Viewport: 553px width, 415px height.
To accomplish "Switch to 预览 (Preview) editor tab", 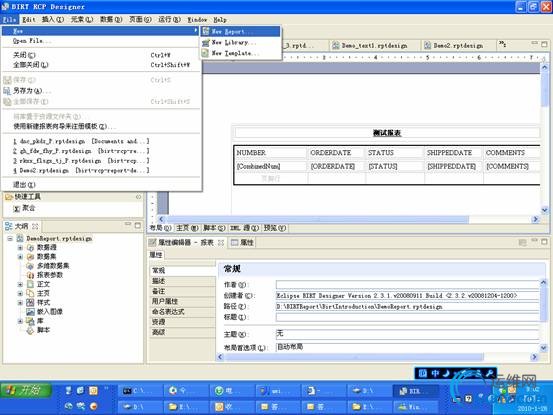I will [x=275, y=228].
